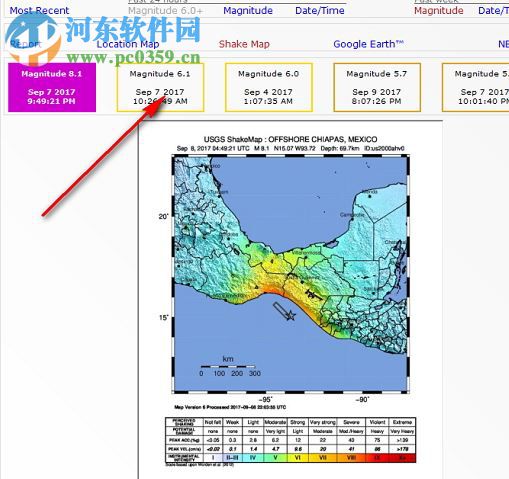The image size is (509, 479).
Task: Click the green intensity V swatch in legend
Action: pos(275,458)
